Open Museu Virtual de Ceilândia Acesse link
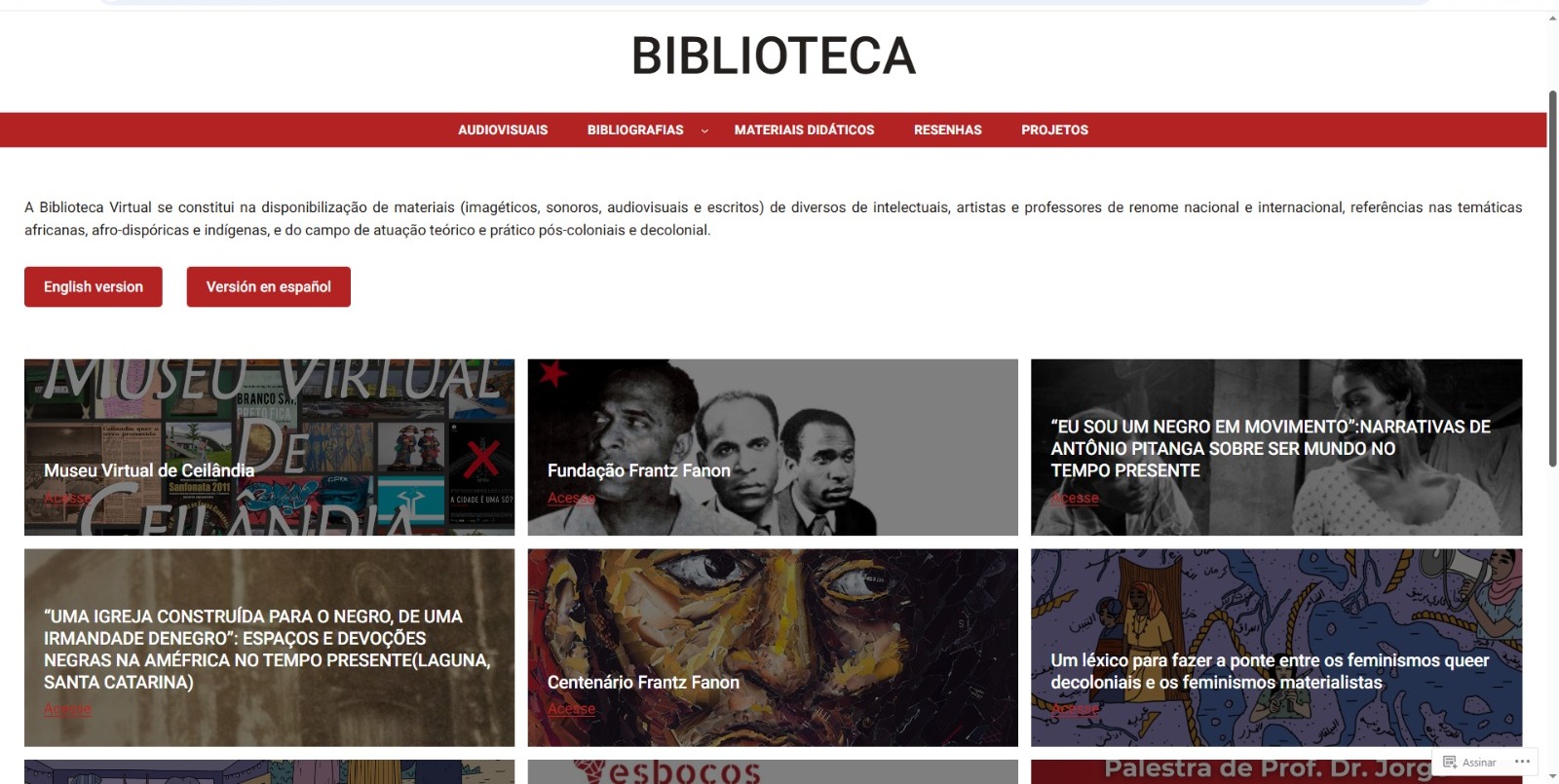This screenshot has width=1559, height=784. (x=67, y=498)
